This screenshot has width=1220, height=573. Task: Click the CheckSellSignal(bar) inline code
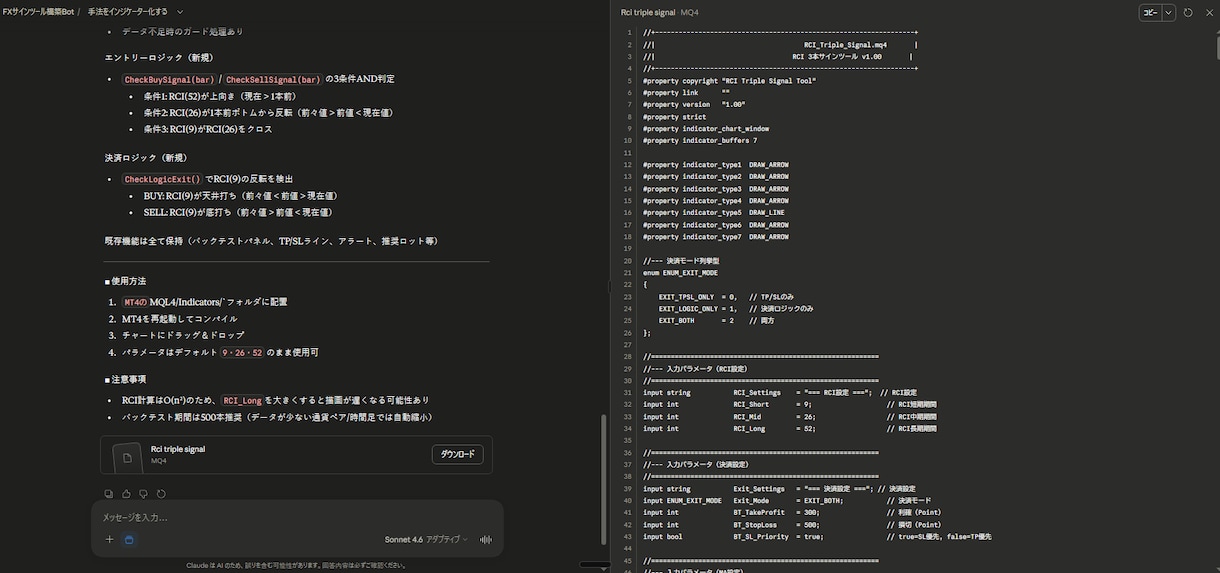[273, 80]
